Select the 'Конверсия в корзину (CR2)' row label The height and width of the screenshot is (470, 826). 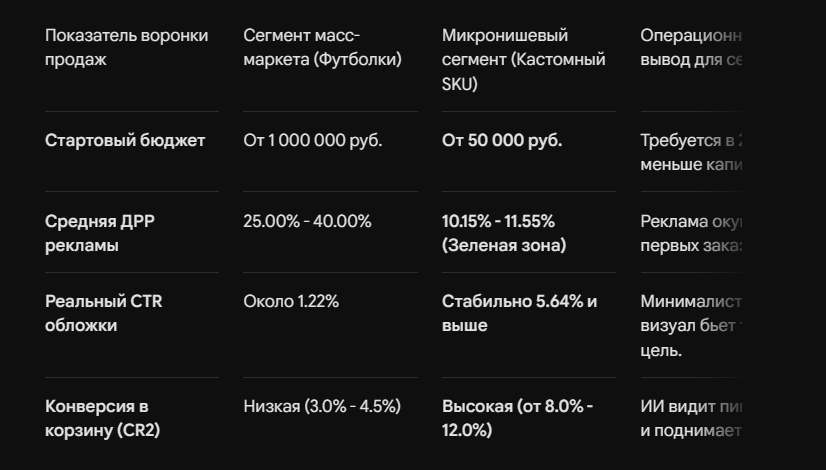pos(102,418)
